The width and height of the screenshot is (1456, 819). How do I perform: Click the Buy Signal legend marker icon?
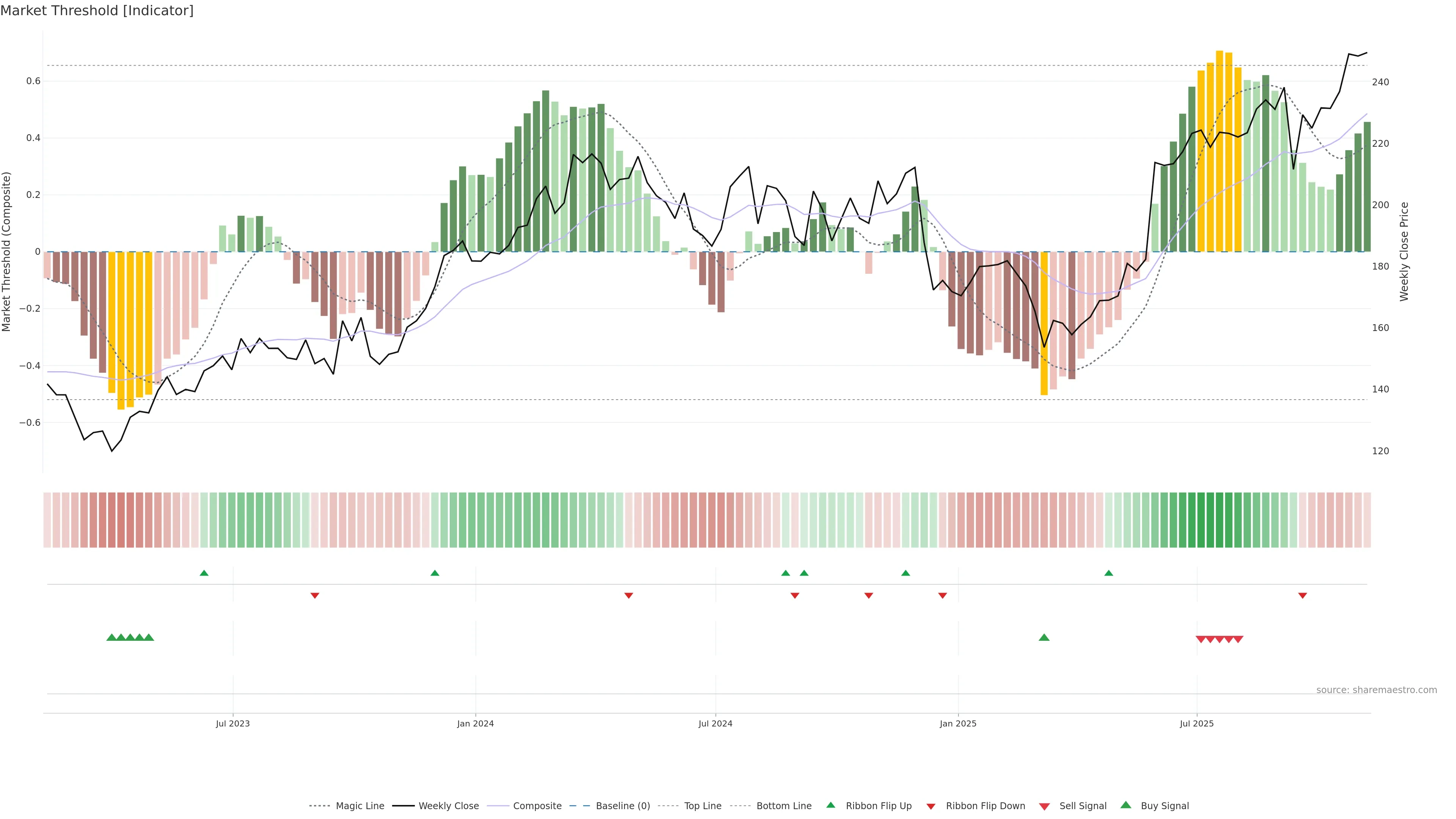point(1126,805)
